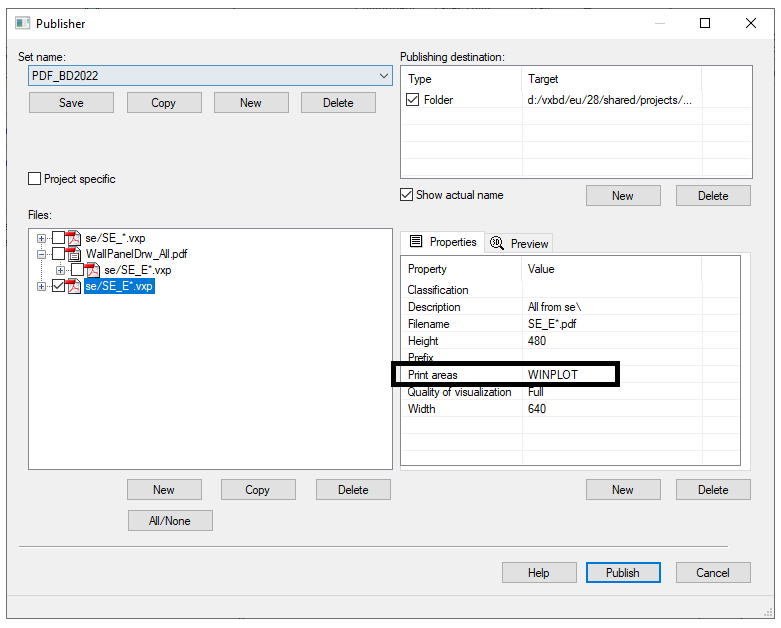Screen dimensions: 781x628
Task: Uncheck the Show actual name option
Action: coord(407,195)
